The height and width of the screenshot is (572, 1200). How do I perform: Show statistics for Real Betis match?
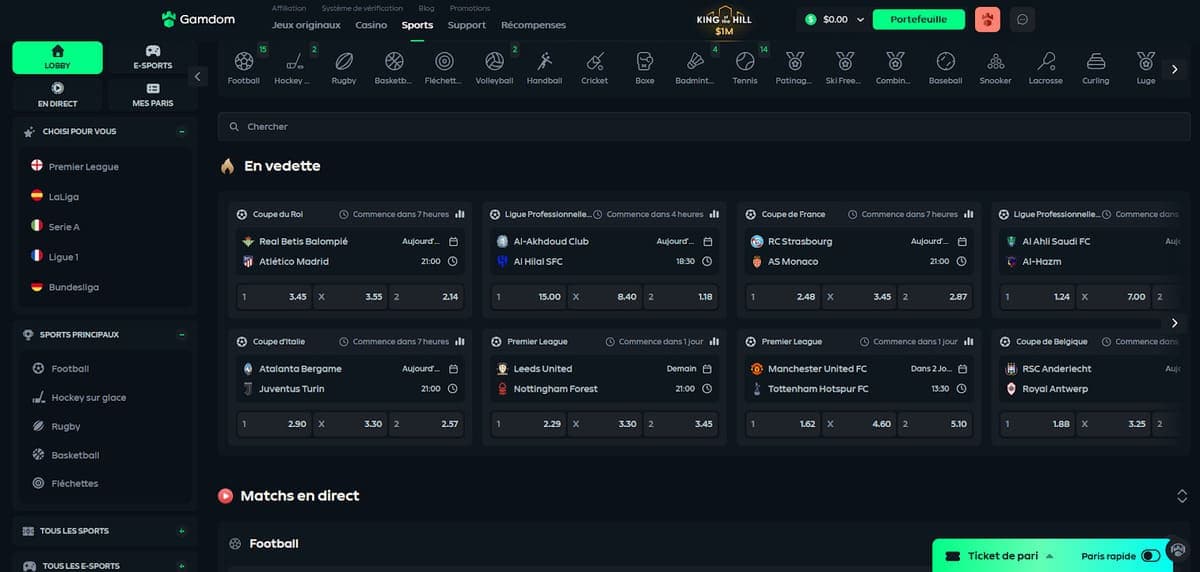click(460, 214)
